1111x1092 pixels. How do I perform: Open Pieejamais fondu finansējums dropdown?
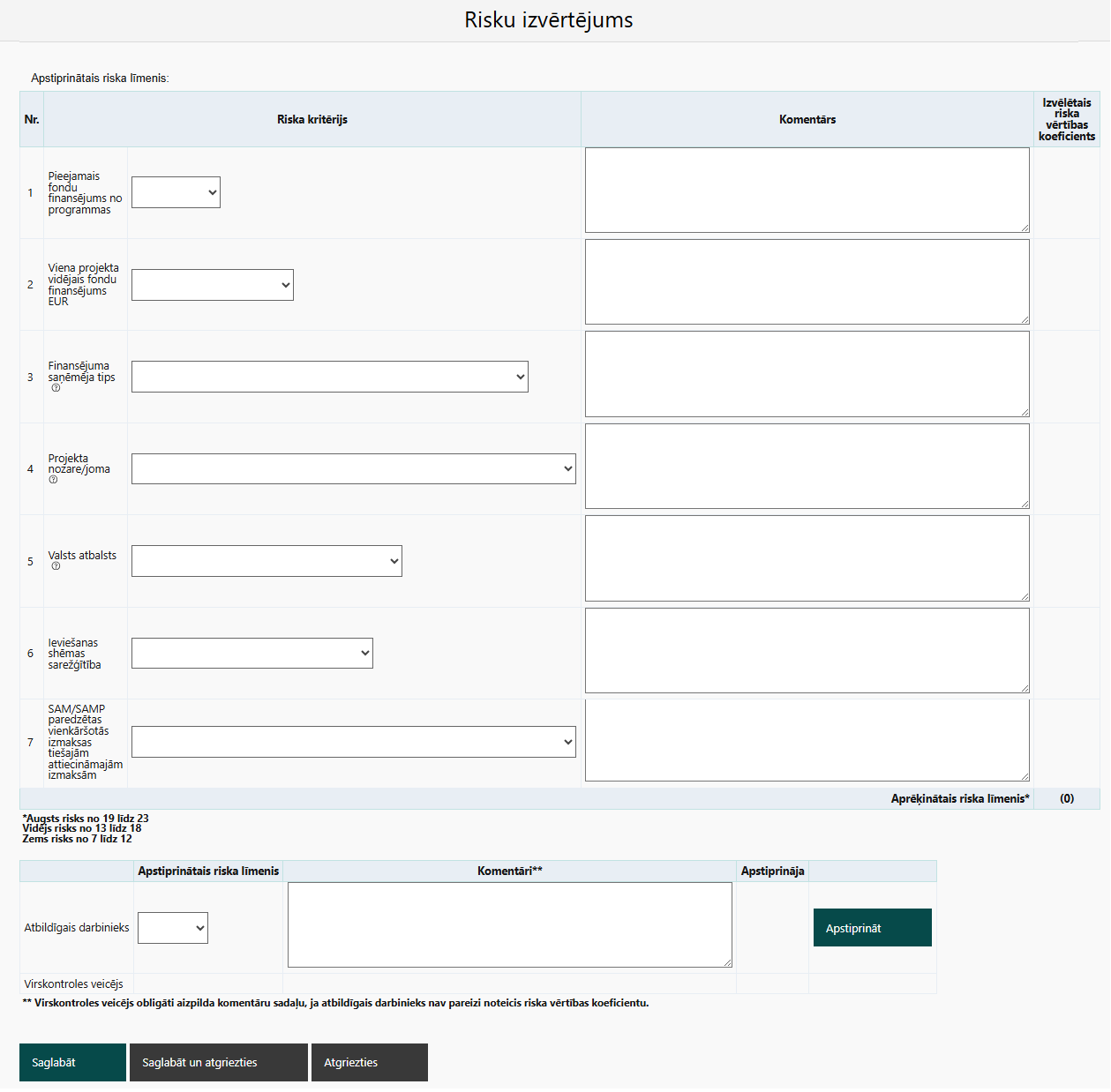tap(176, 192)
